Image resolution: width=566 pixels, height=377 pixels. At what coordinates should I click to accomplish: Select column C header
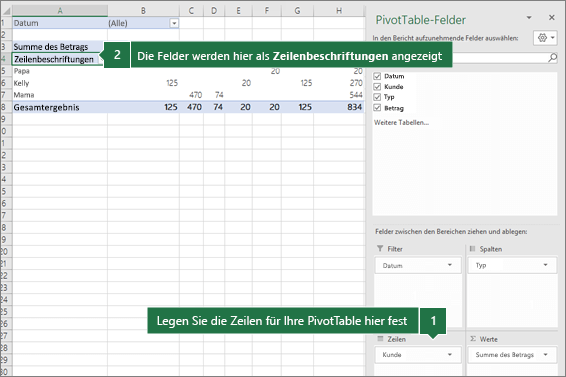[x=191, y=11]
